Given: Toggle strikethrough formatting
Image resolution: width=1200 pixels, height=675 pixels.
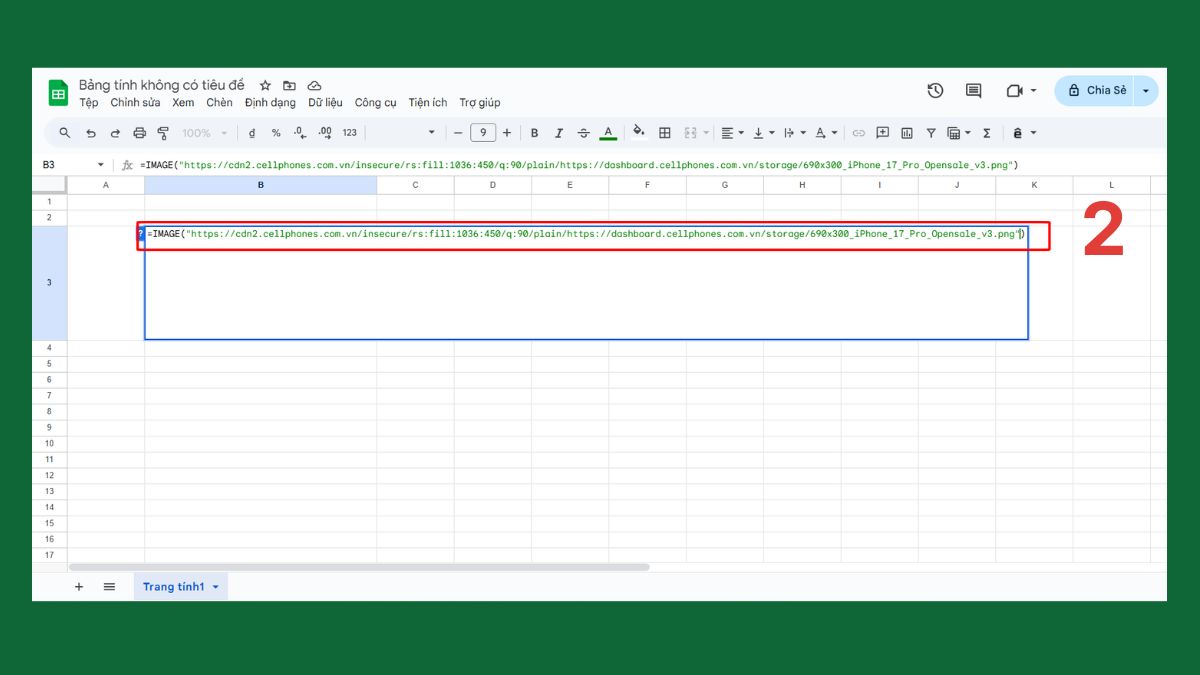Looking at the screenshot, I should 582,132.
